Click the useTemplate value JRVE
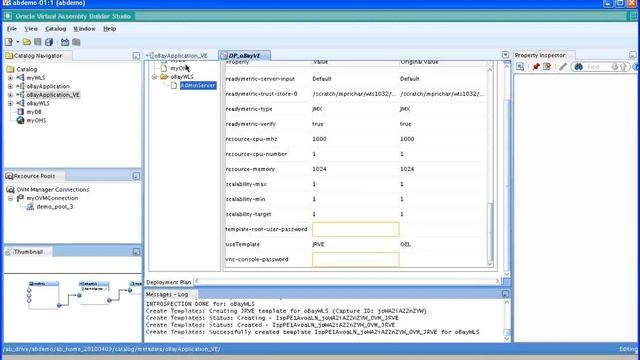The width and height of the screenshot is (640, 360). pos(318,244)
